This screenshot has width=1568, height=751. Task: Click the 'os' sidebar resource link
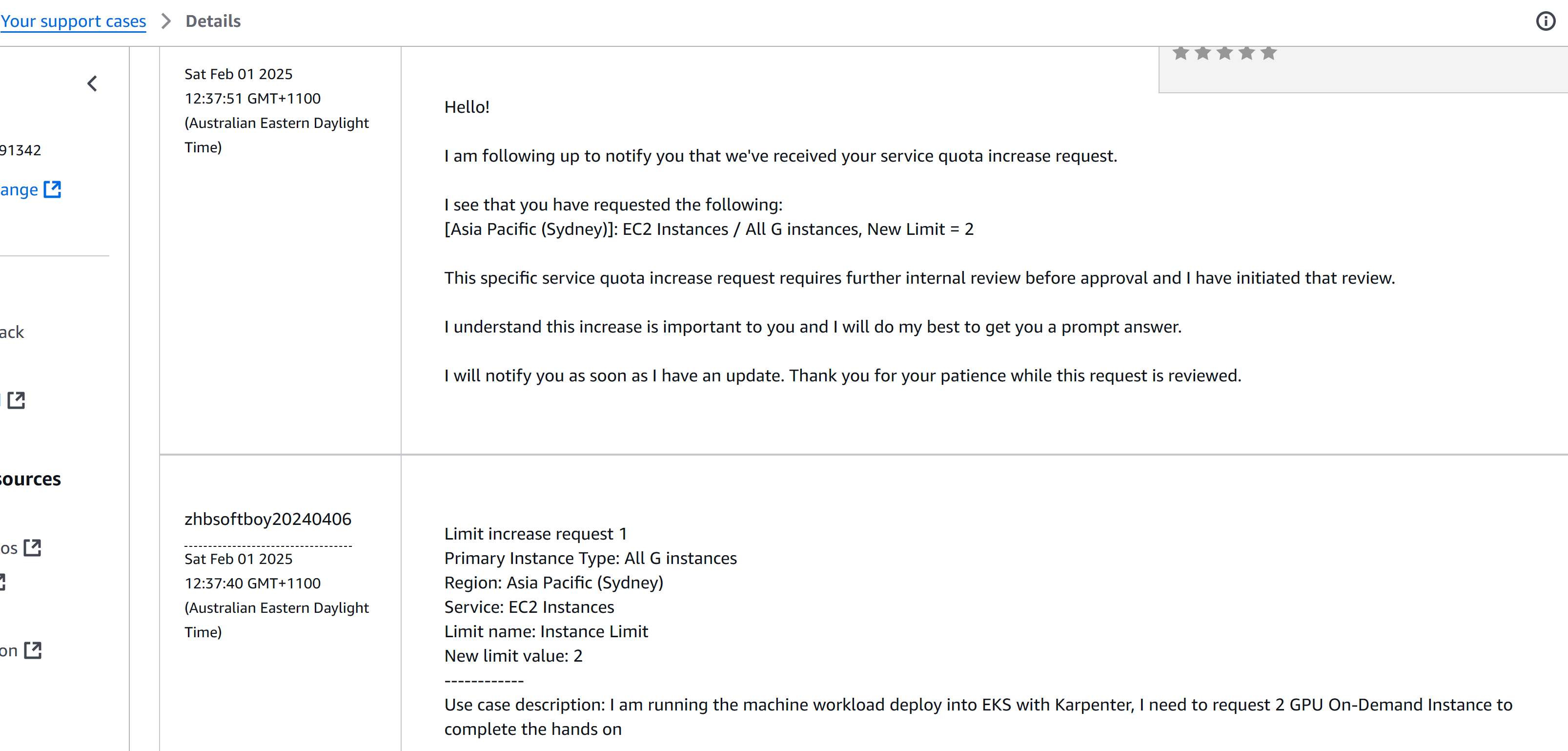[x=9, y=548]
